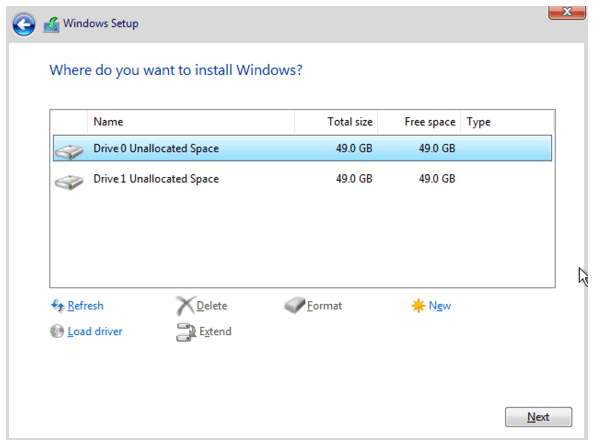This screenshot has height=446, width=600.
Task: Click the Delete X icon
Action: 186,306
